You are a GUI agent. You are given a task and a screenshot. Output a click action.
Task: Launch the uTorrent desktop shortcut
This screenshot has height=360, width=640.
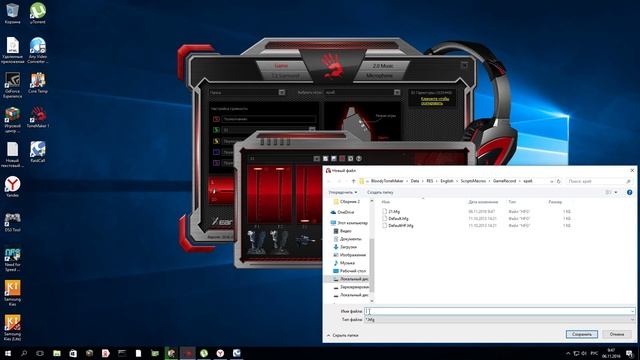tap(38, 13)
